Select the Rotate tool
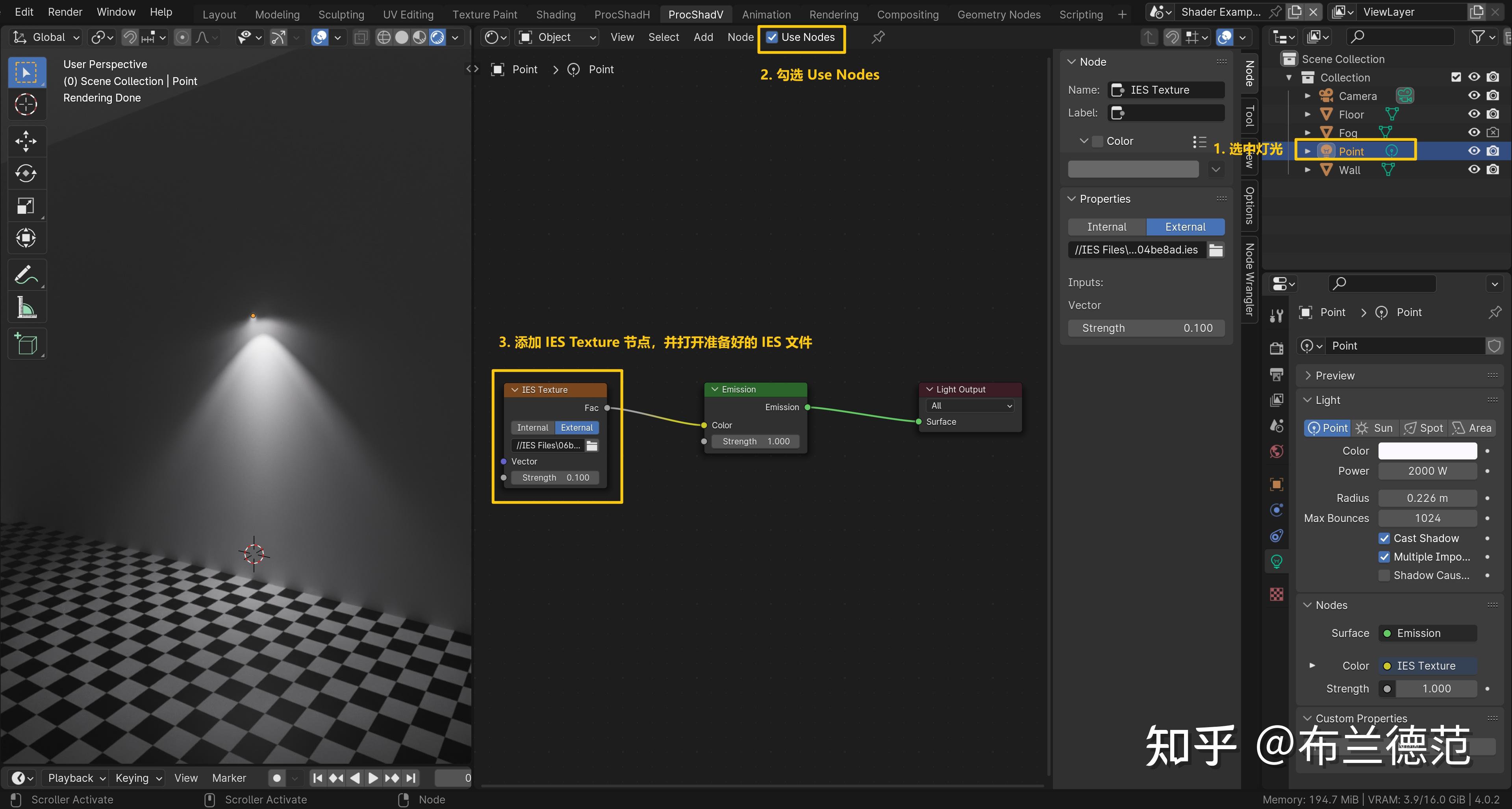Viewport: 1512px width, 809px height. pyautogui.click(x=26, y=173)
